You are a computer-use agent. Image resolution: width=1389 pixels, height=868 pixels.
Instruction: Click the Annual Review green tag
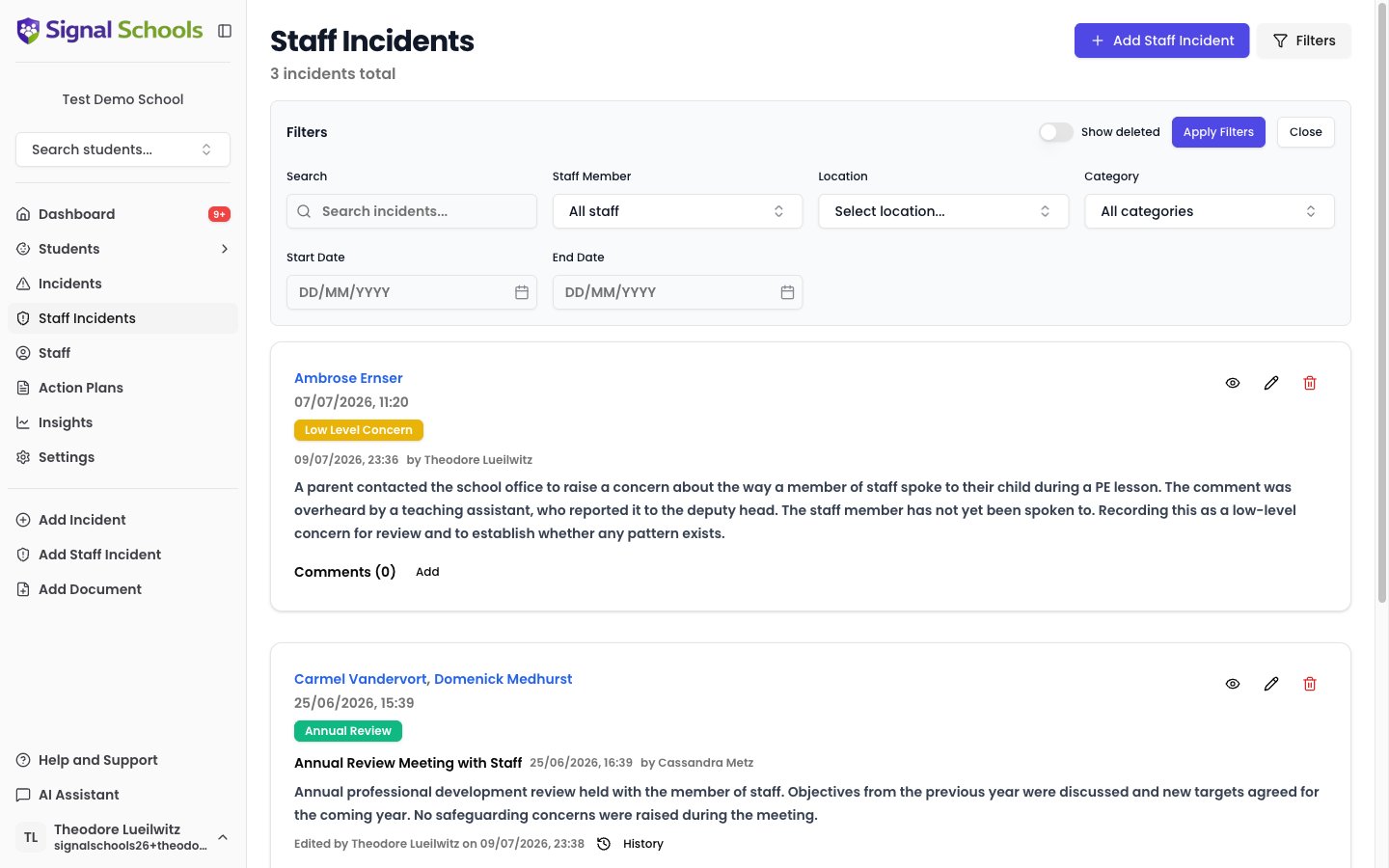(x=348, y=731)
